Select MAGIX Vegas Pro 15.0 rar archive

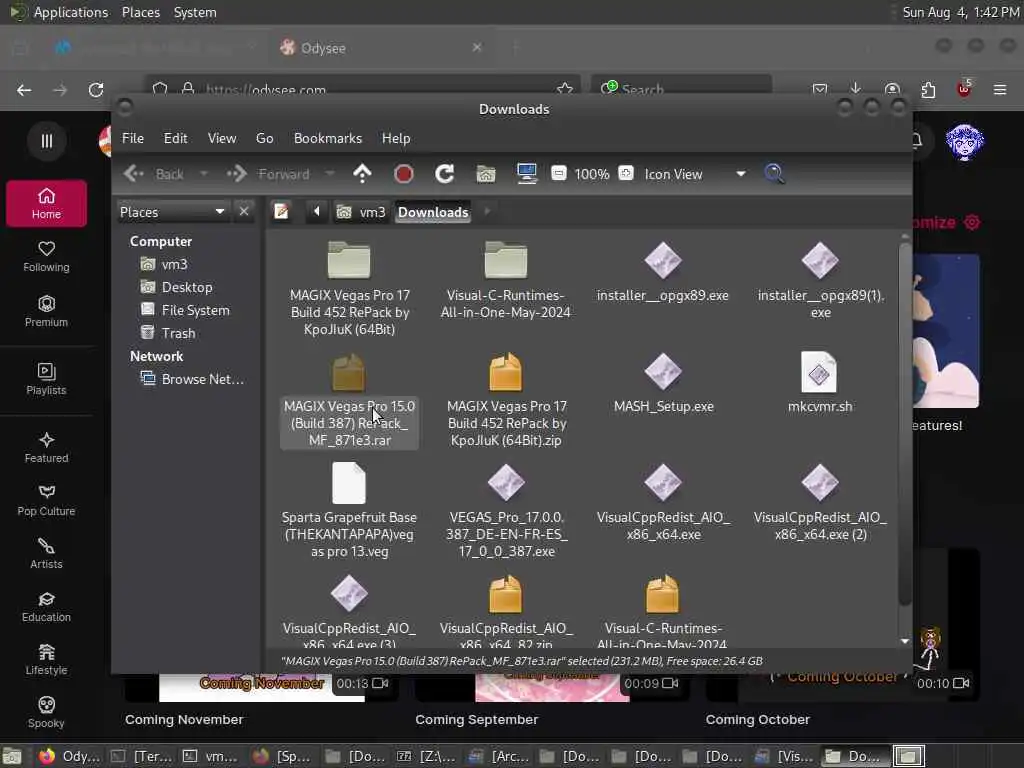pyautogui.click(x=349, y=399)
